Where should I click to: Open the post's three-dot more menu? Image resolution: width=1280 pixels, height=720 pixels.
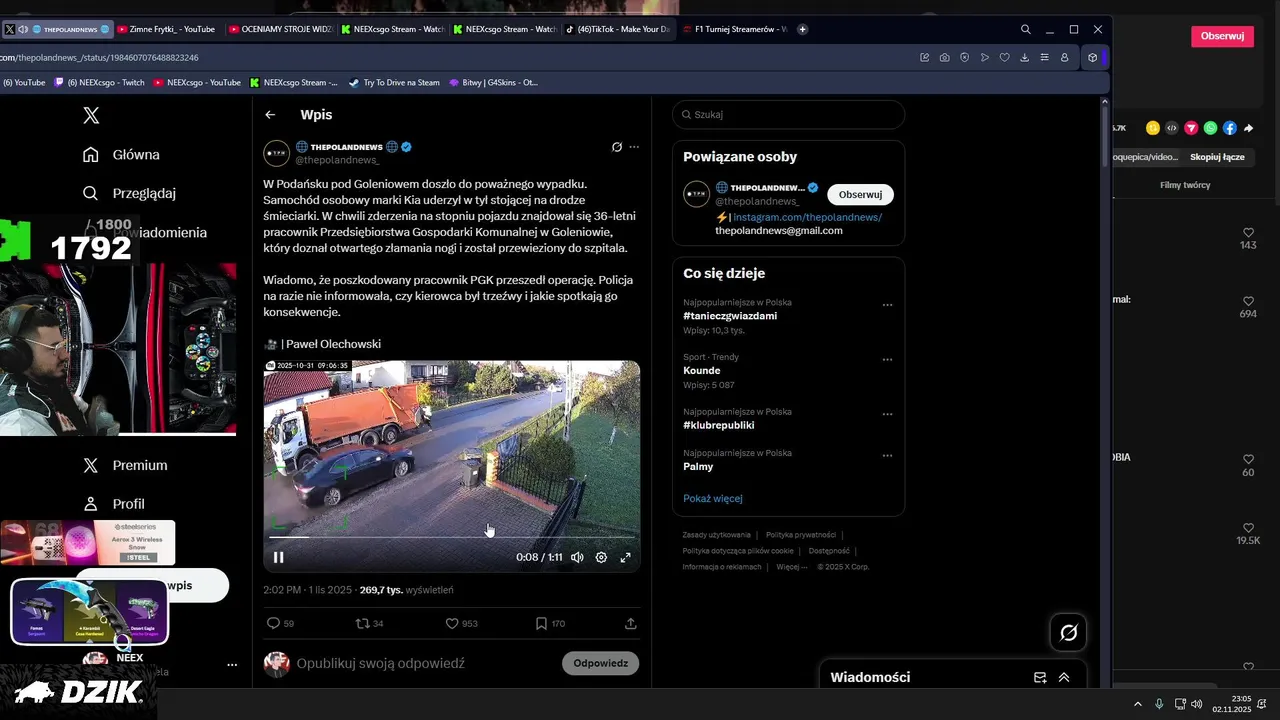[x=634, y=147]
